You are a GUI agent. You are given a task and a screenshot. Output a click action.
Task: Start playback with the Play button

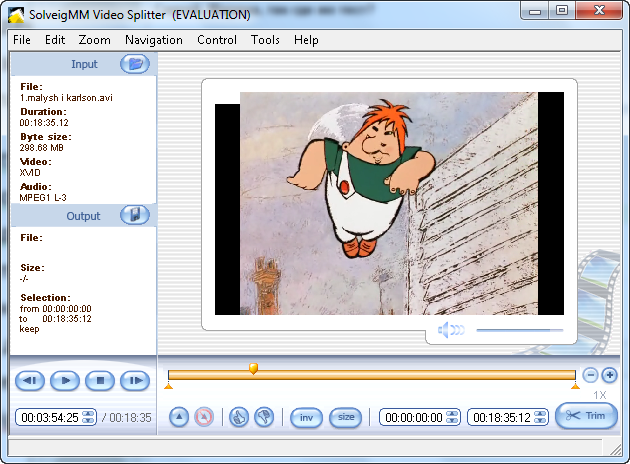tap(65, 380)
